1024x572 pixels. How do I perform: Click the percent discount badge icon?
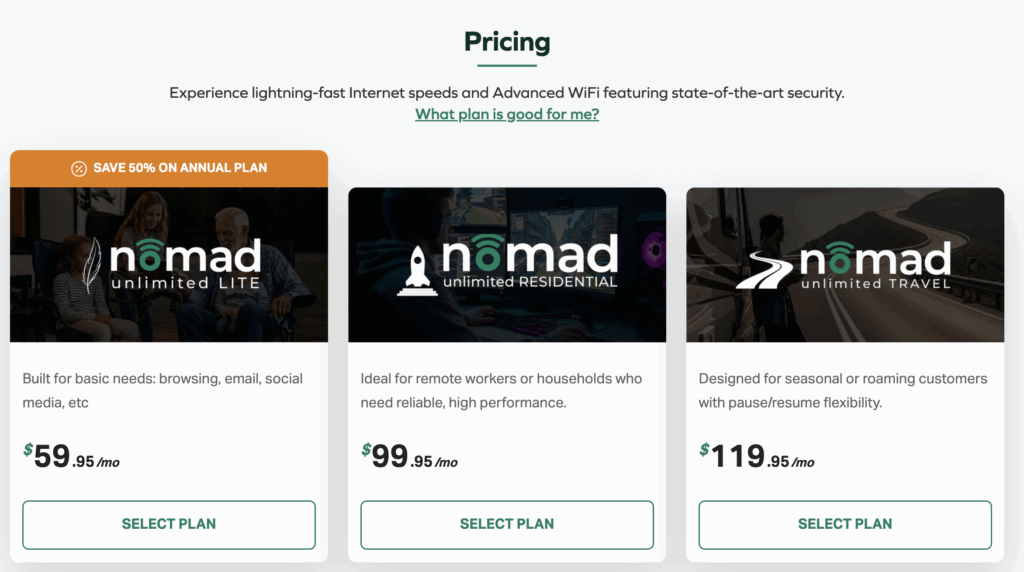[79, 168]
